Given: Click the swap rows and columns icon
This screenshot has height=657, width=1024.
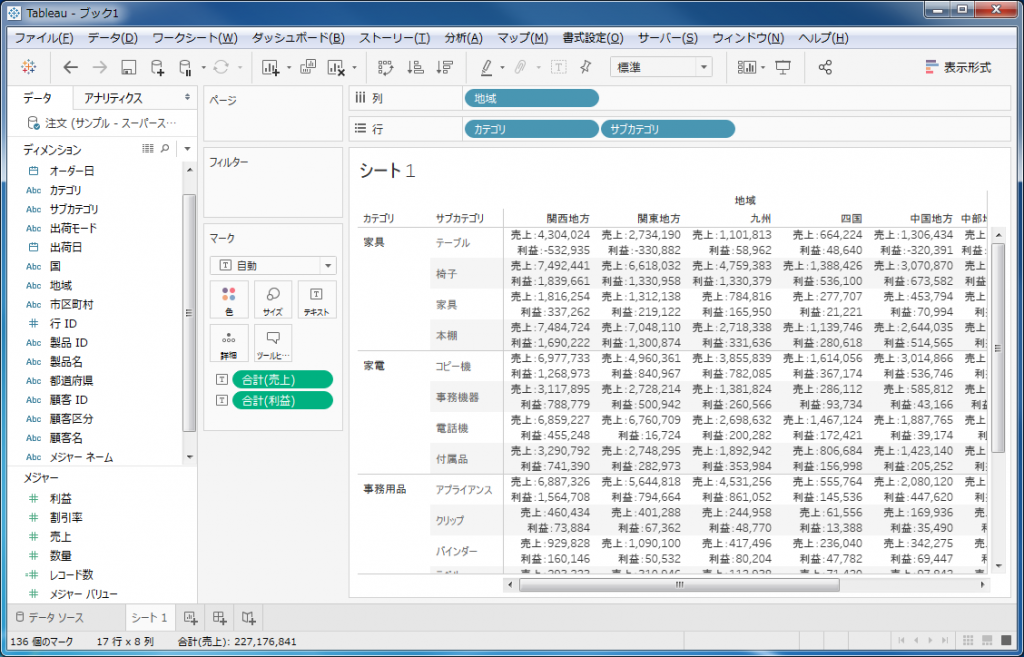Looking at the screenshot, I should (386, 67).
